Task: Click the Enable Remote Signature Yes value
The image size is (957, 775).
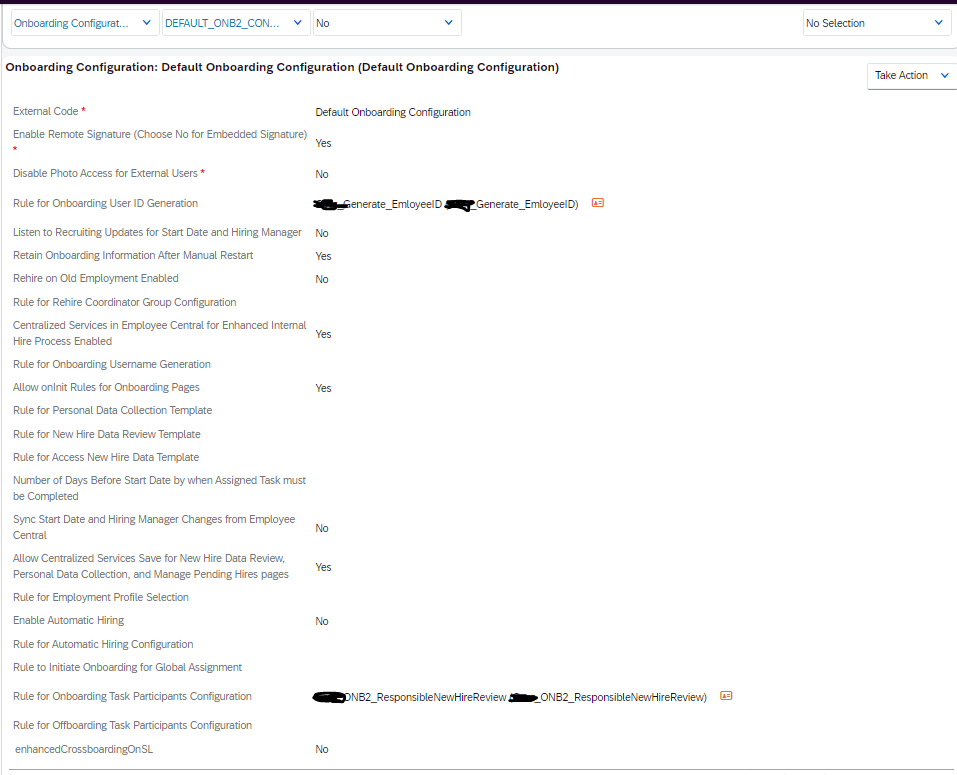Action: (323, 143)
